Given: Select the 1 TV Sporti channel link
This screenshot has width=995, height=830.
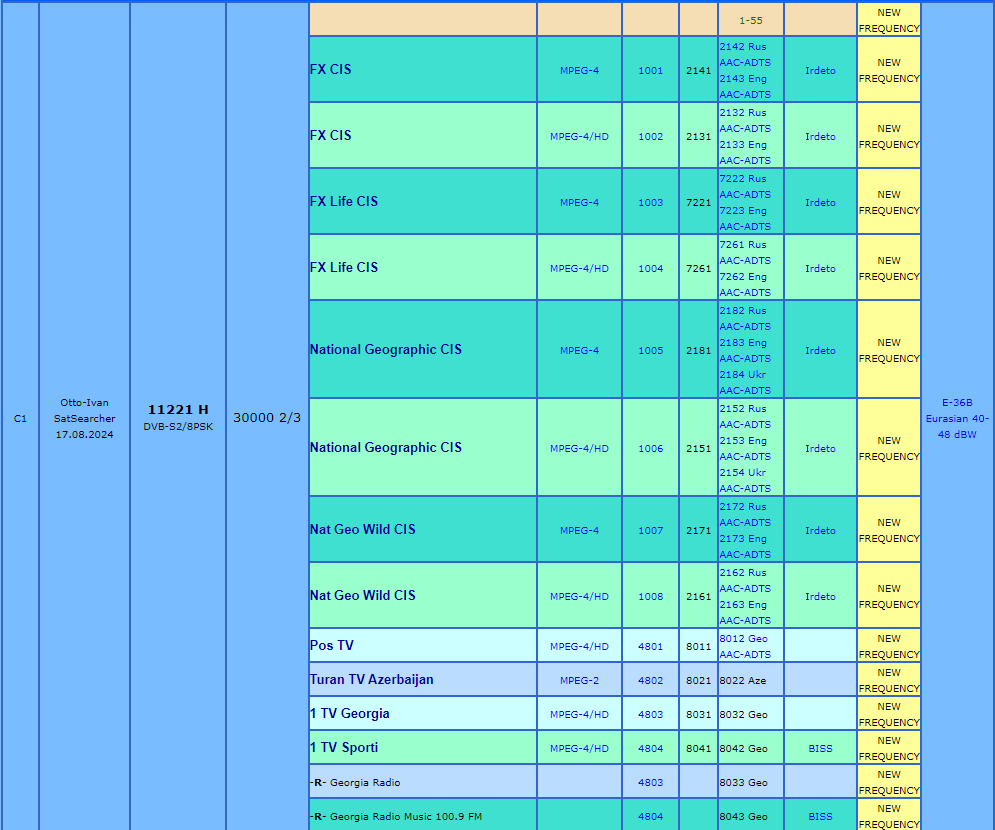Looking at the screenshot, I should pyautogui.click(x=343, y=748).
